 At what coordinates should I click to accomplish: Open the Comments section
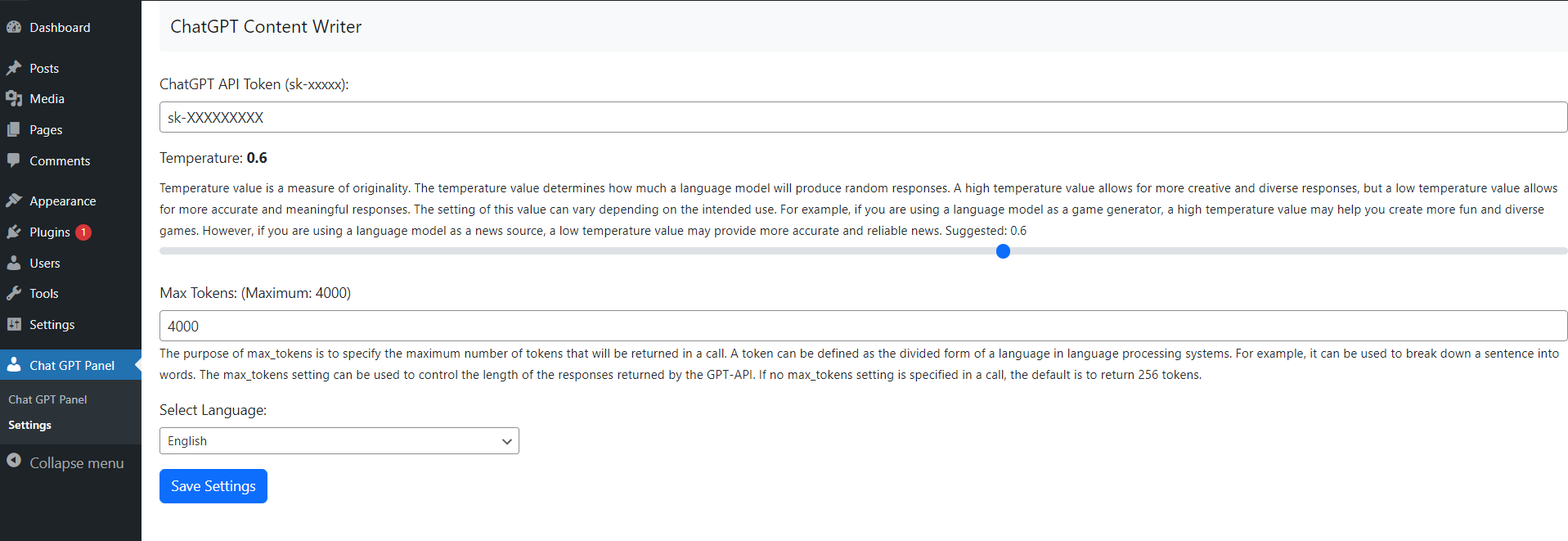click(x=60, y=160)
